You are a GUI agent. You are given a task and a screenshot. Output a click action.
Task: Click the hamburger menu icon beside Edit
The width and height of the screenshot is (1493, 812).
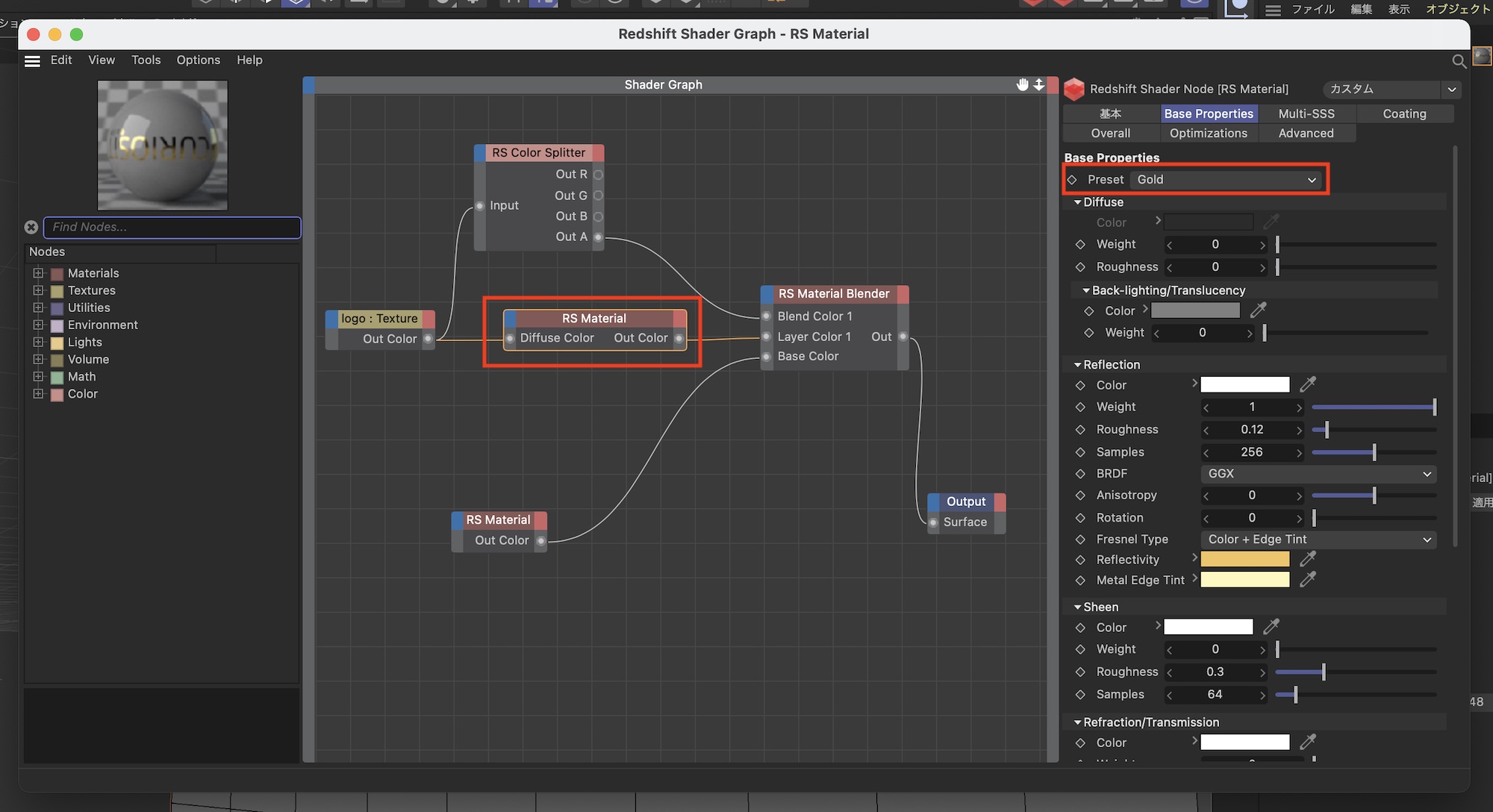(x=32, y=60)
